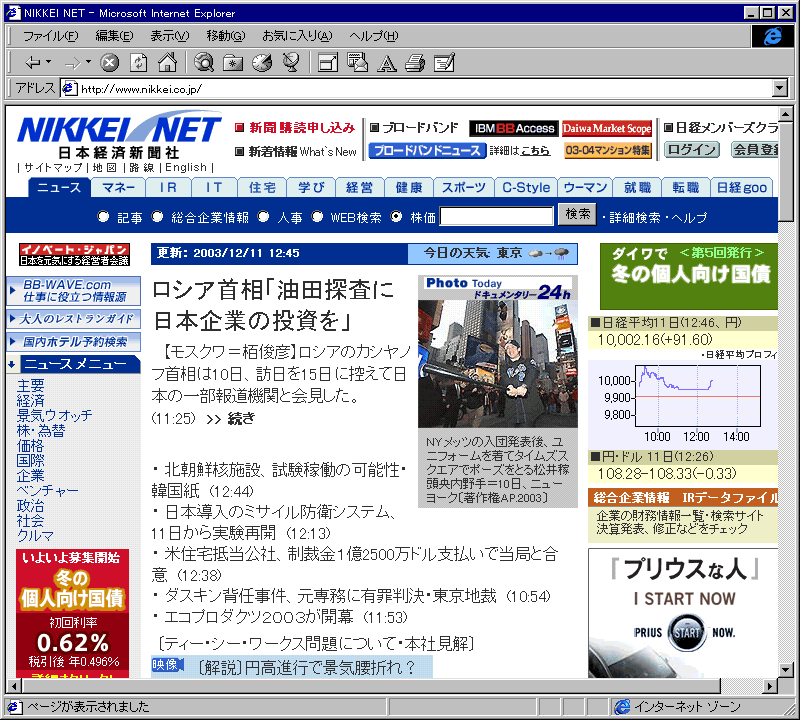
Task: Open the 大人のレストランガイド sidebar link
Action: (x=73, y=319)
